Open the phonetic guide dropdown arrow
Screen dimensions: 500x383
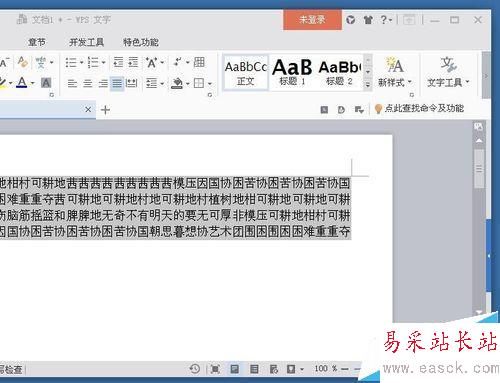(52, 62)
